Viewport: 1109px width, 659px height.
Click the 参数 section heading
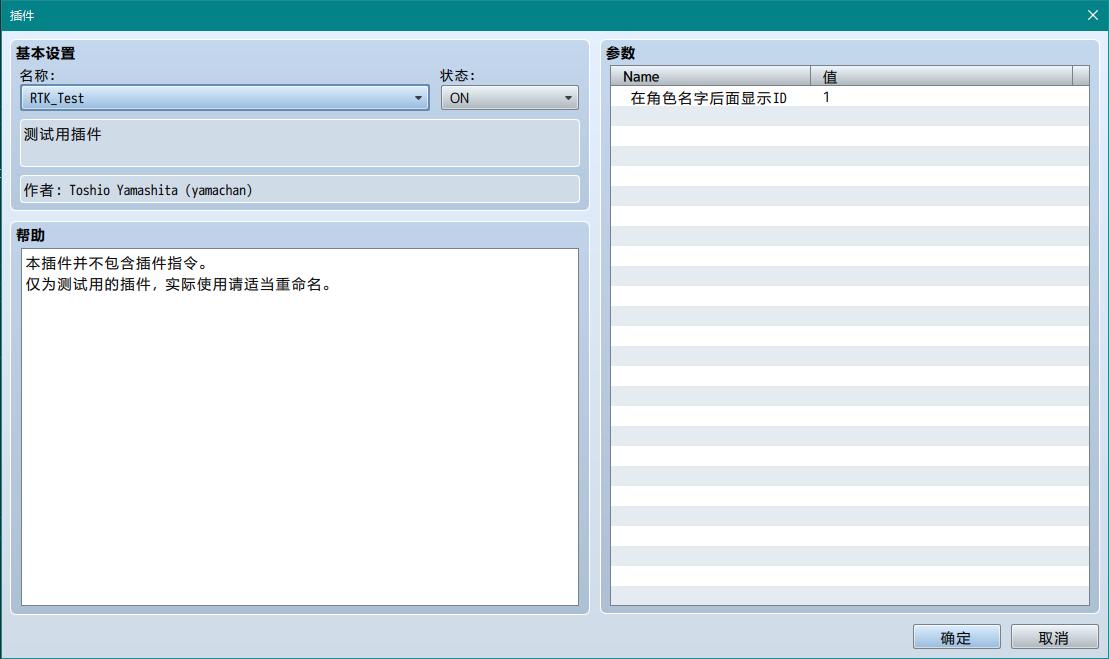click(x=620, y=53)
